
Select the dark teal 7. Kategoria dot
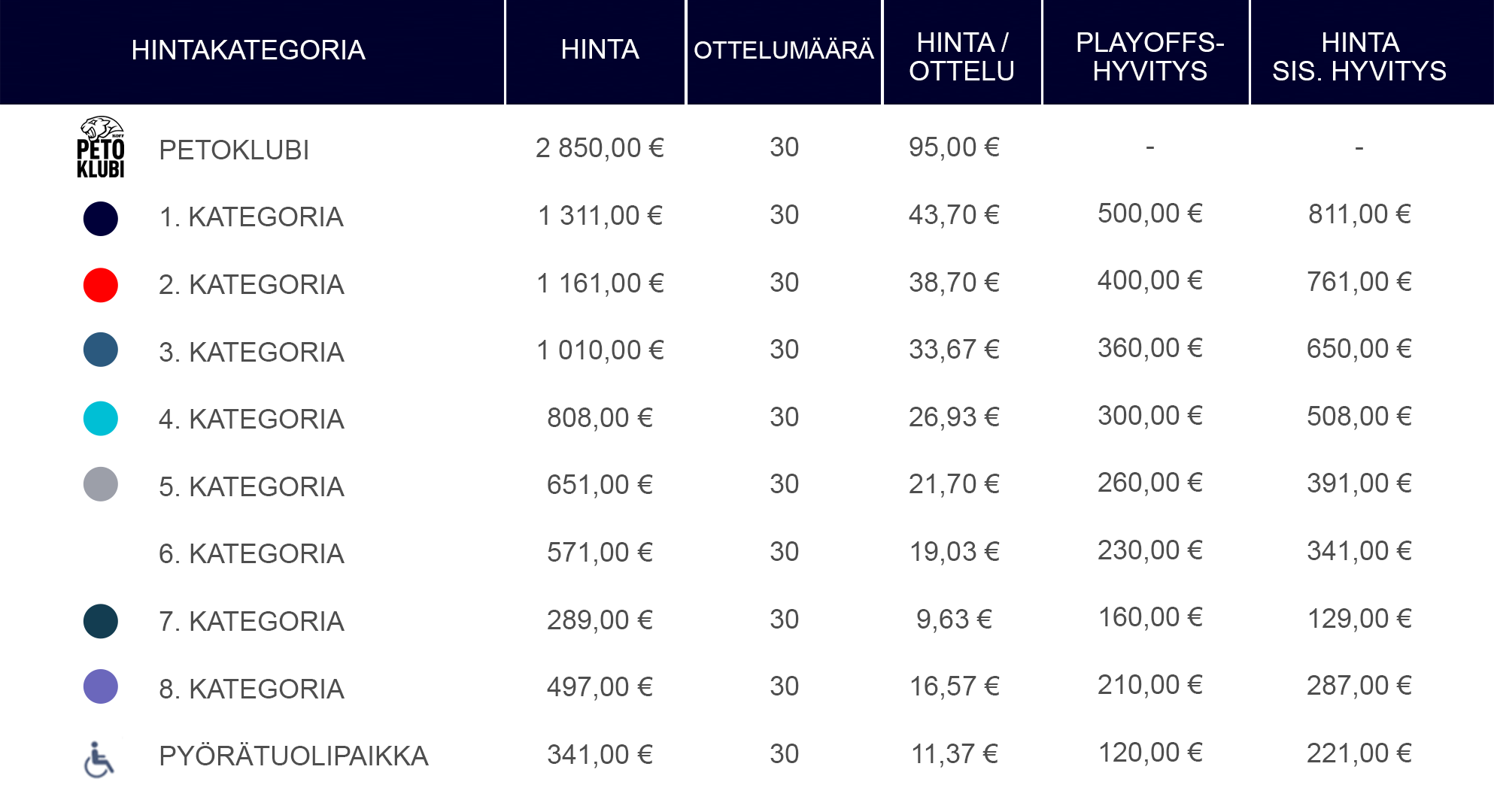tap(100, 621)
